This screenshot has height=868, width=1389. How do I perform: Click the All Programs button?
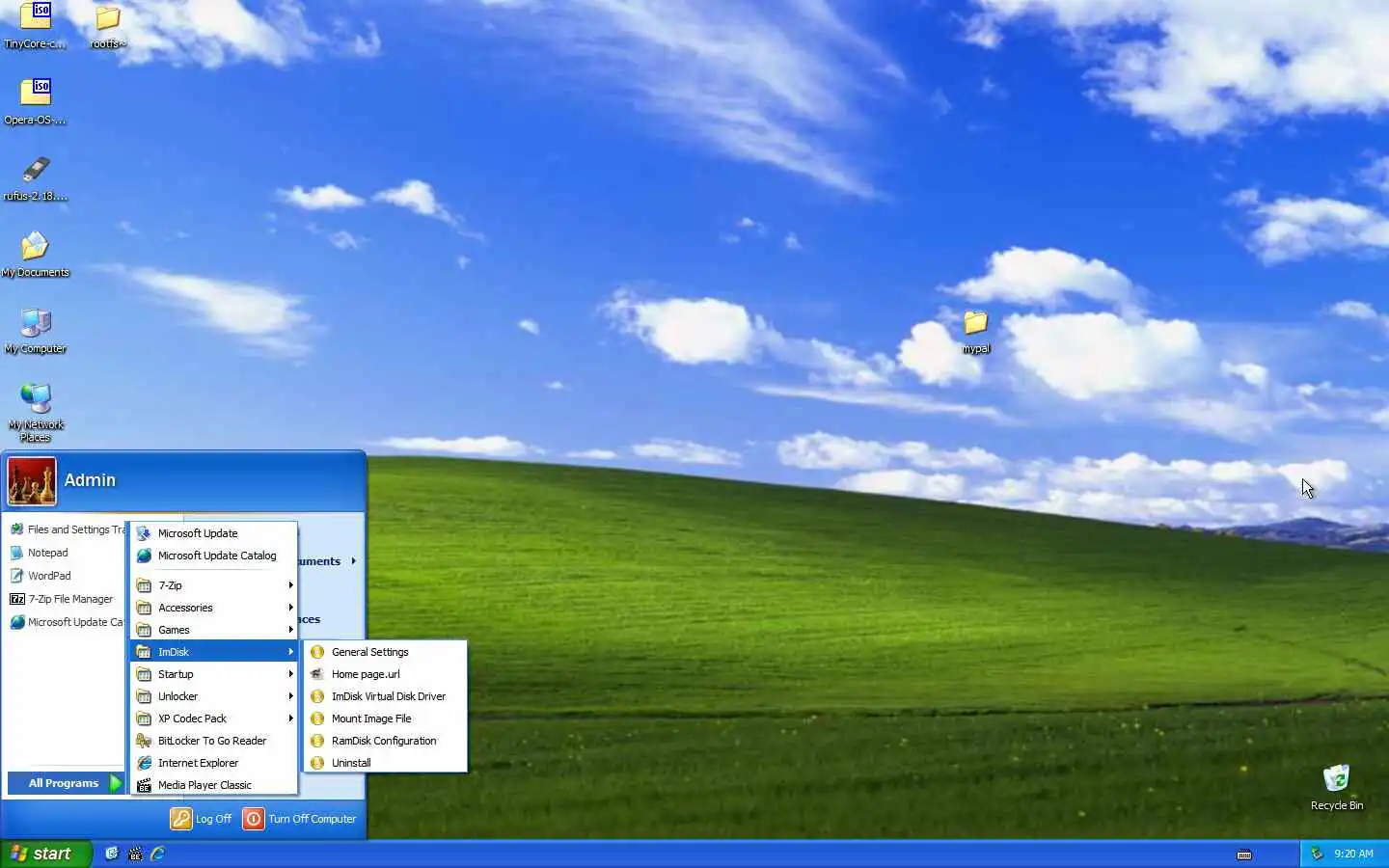click(66, 783)
